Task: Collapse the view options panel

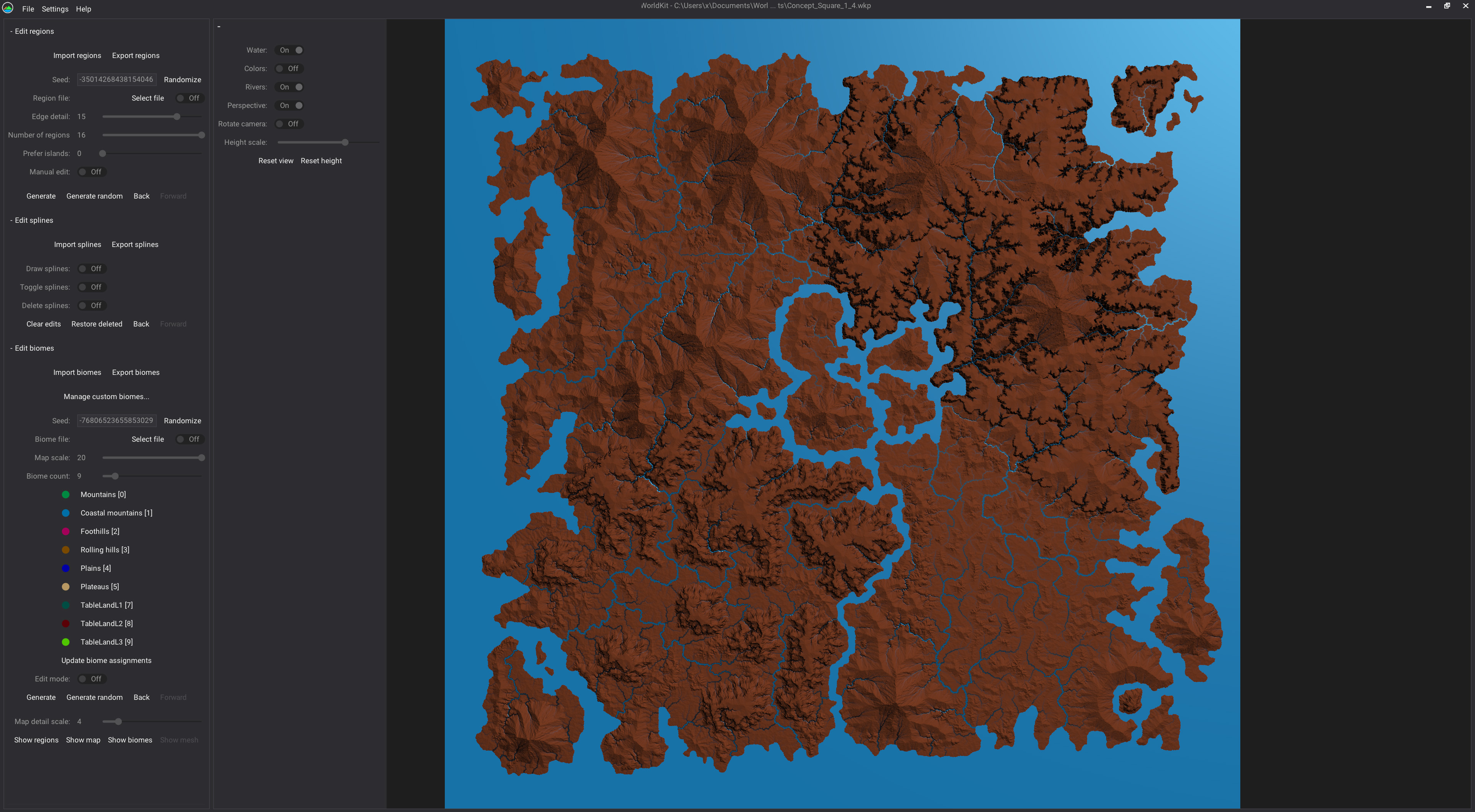Action: pos(218,26)
